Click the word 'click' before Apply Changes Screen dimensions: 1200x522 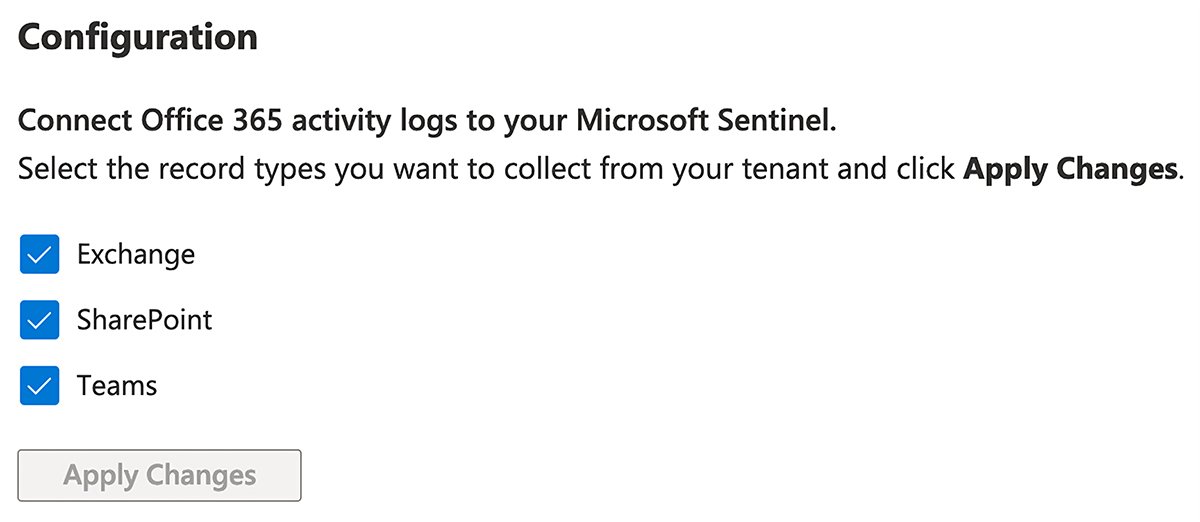[925, 168]
